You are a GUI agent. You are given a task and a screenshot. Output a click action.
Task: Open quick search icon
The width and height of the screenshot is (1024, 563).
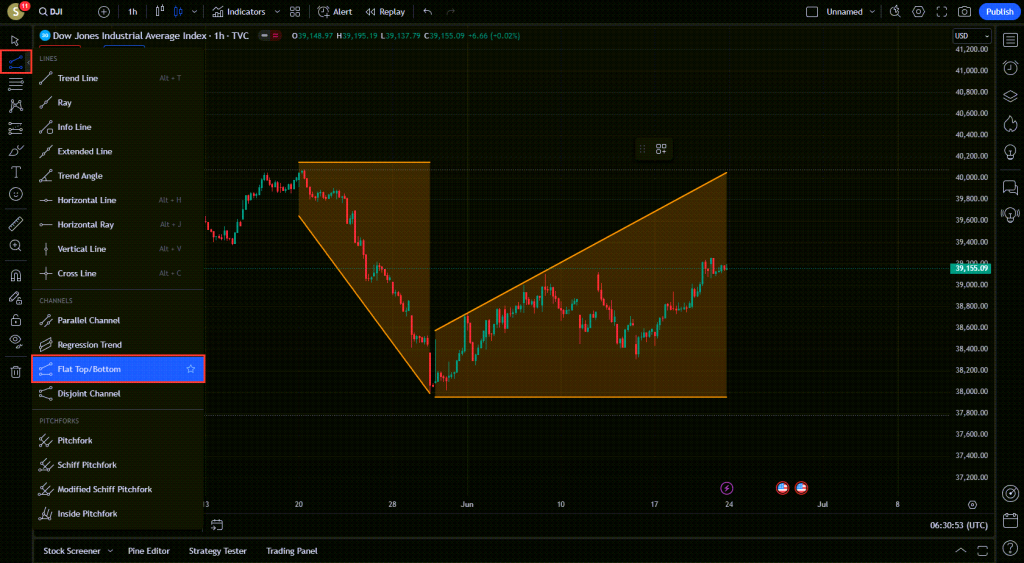[x=895, y=12]
